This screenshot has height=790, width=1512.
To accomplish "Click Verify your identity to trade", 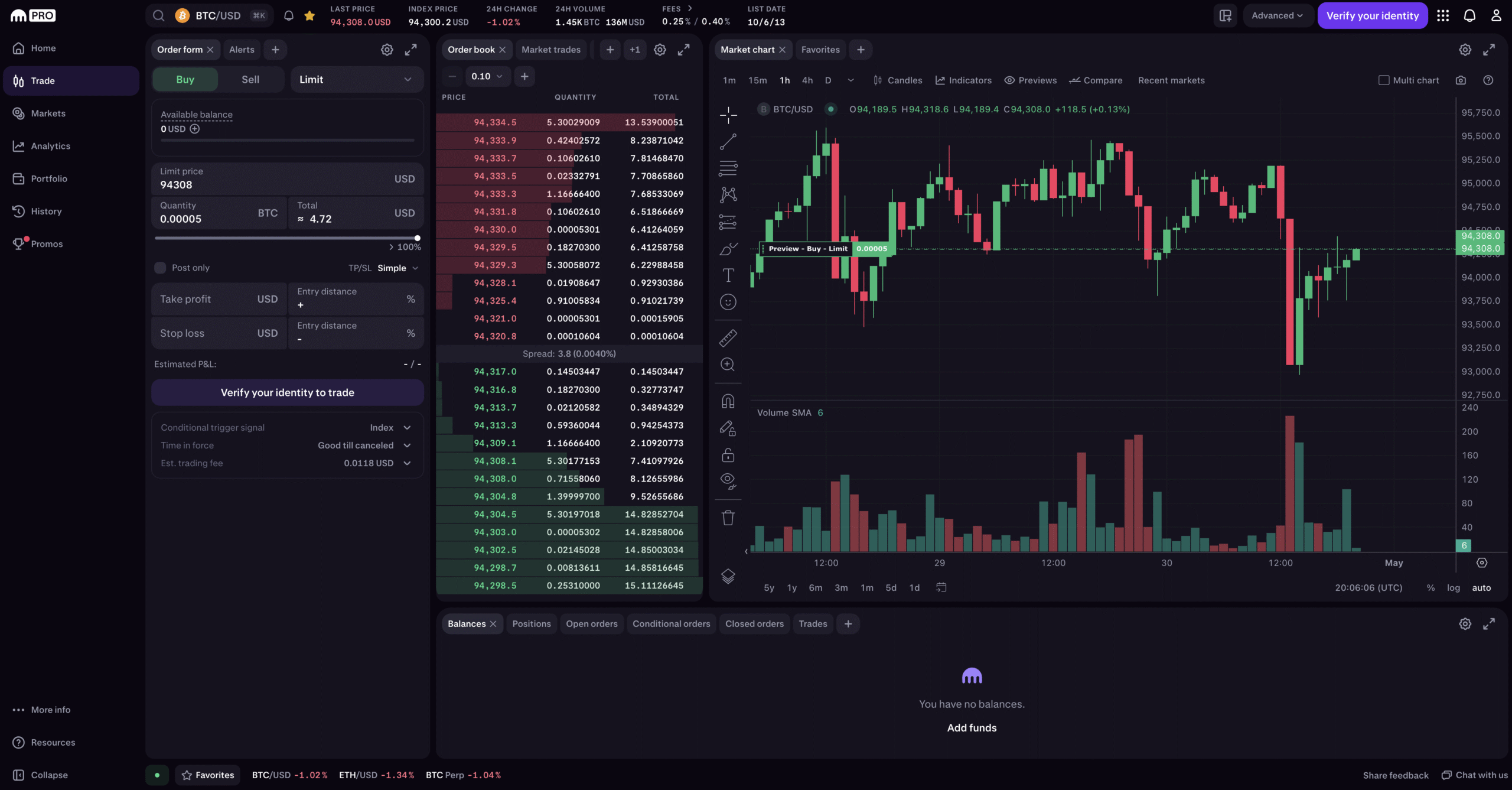I will 288,392.
